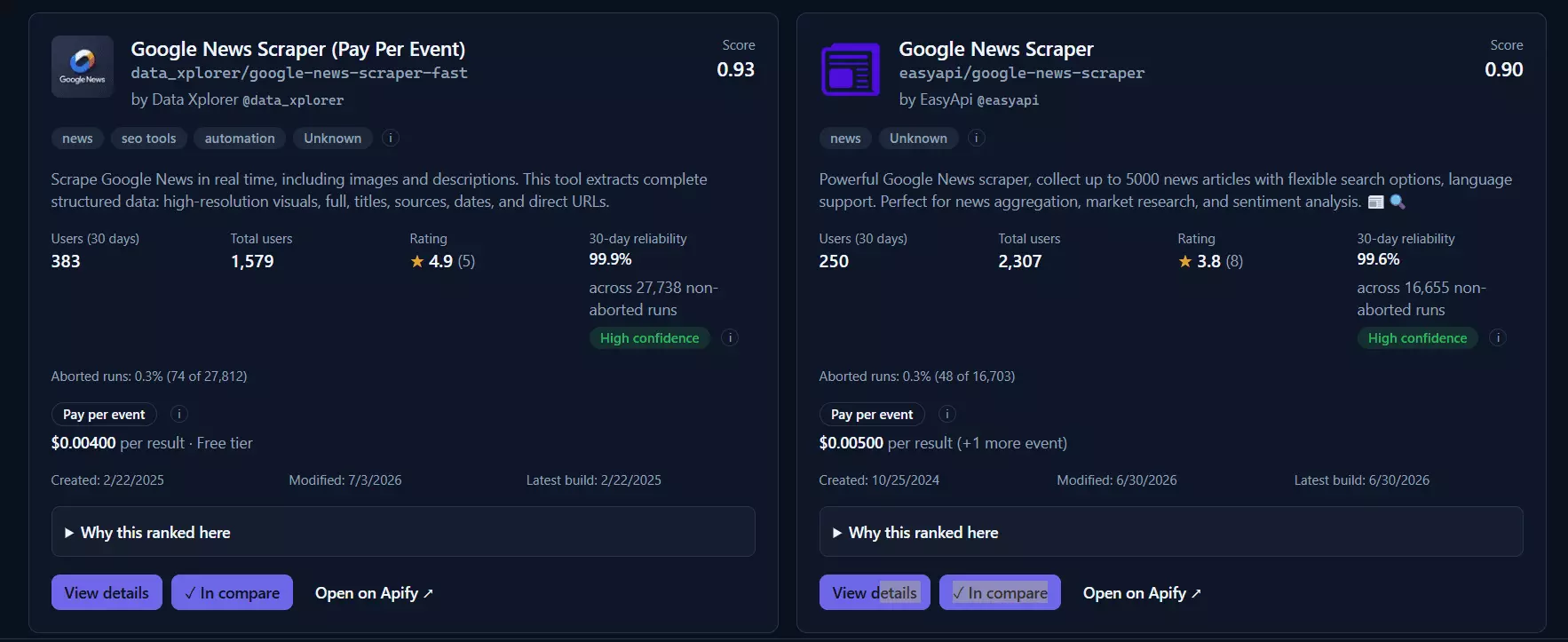Click the Modified: 7/3/2026 date
Image resolution: width=1568 pixels, height=642 pixels.
tap(345, 480)
